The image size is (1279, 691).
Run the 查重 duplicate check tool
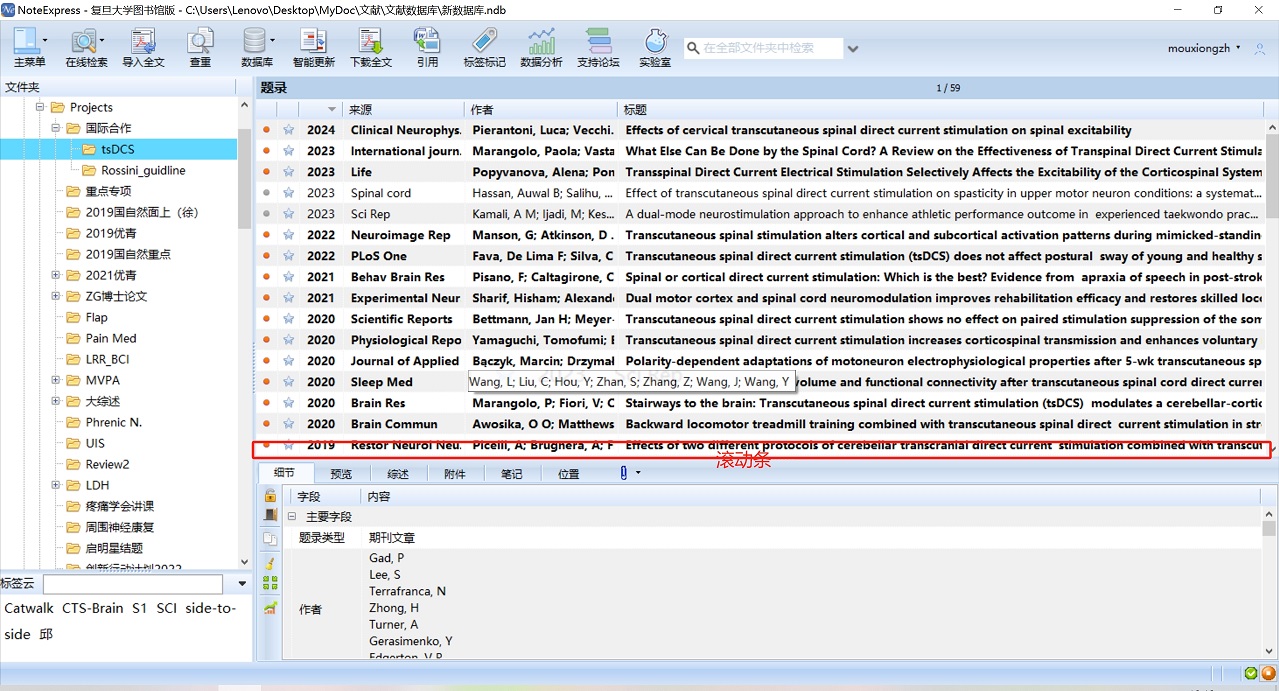pos(200,48)
